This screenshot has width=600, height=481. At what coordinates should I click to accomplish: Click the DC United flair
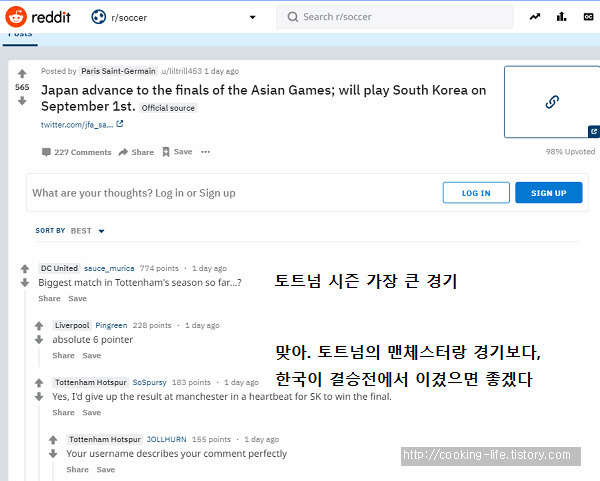pos(59,268)
